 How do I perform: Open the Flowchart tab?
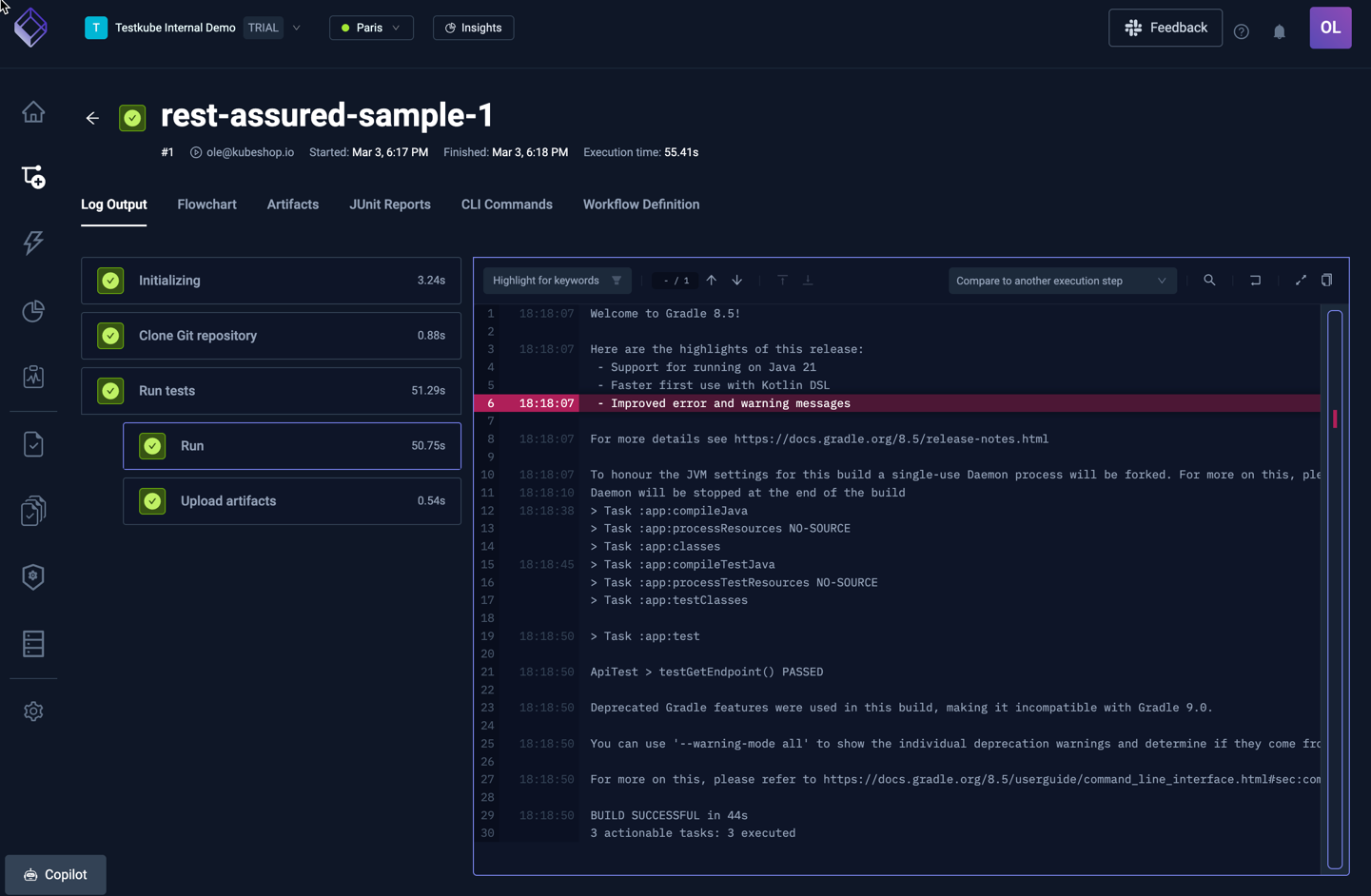coord(206,204)
